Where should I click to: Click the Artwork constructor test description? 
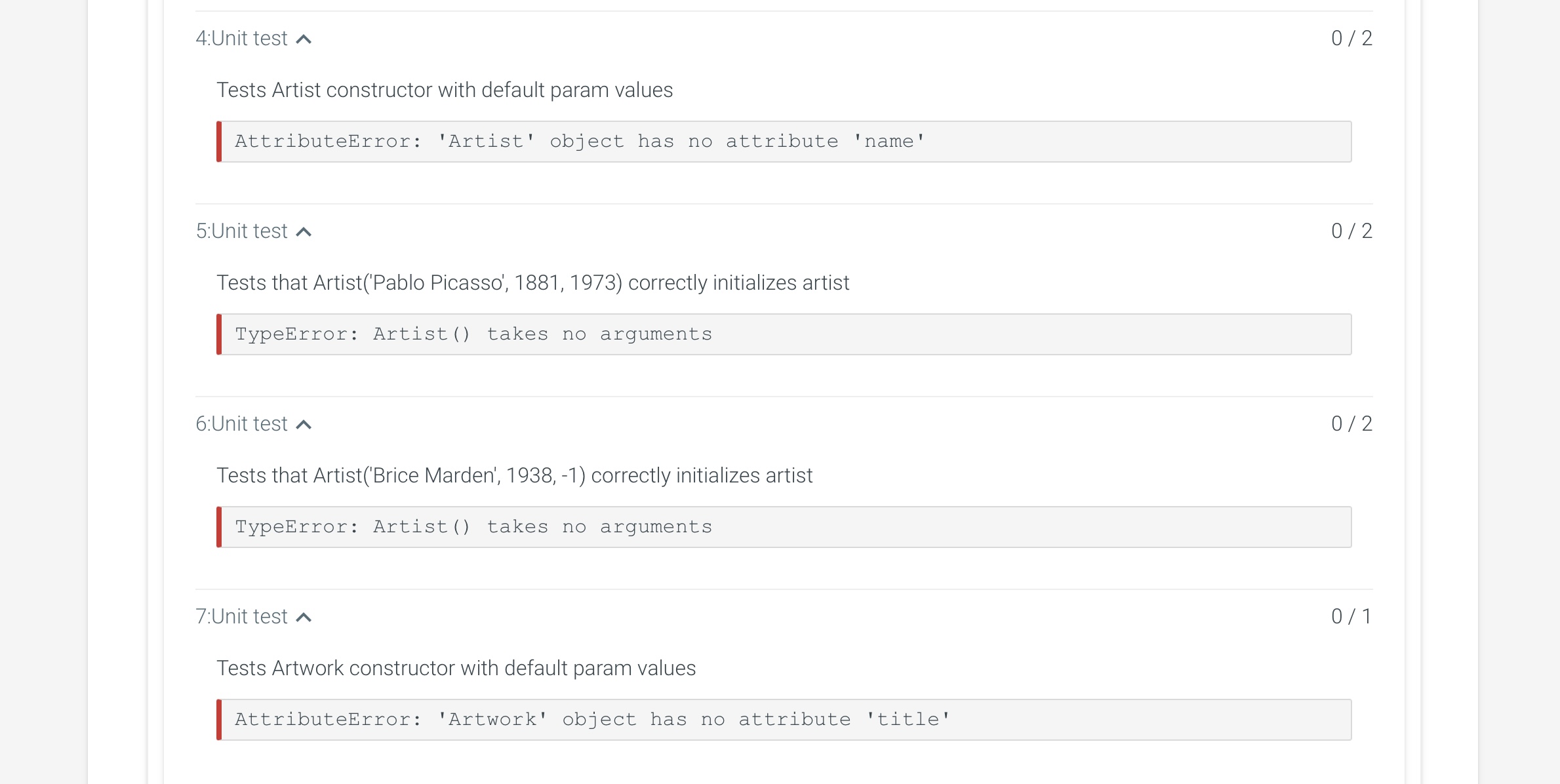point(456,668)
